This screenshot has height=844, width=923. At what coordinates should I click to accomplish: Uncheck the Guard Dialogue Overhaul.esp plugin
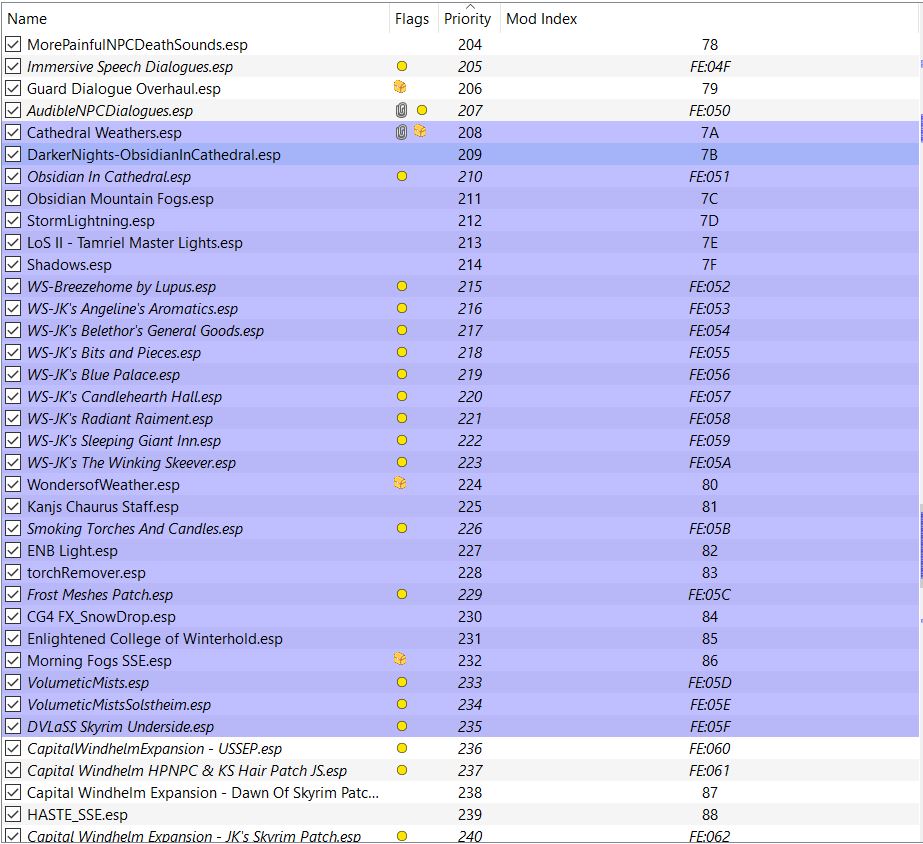[x=13, y=88]
